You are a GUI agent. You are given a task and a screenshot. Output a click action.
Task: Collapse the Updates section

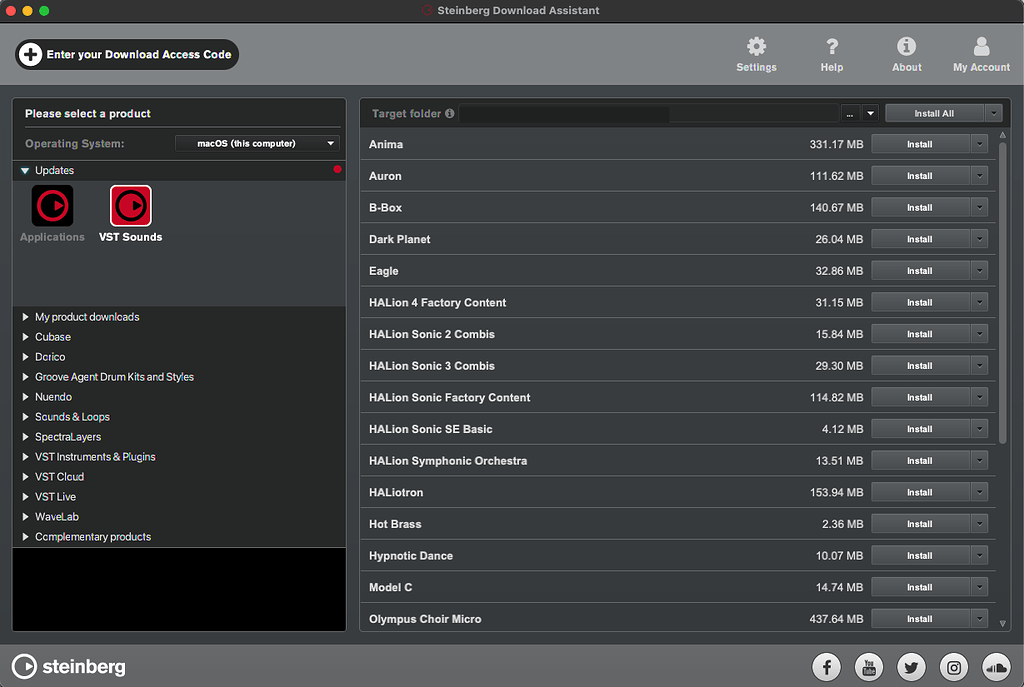click(x=24, y=170)
